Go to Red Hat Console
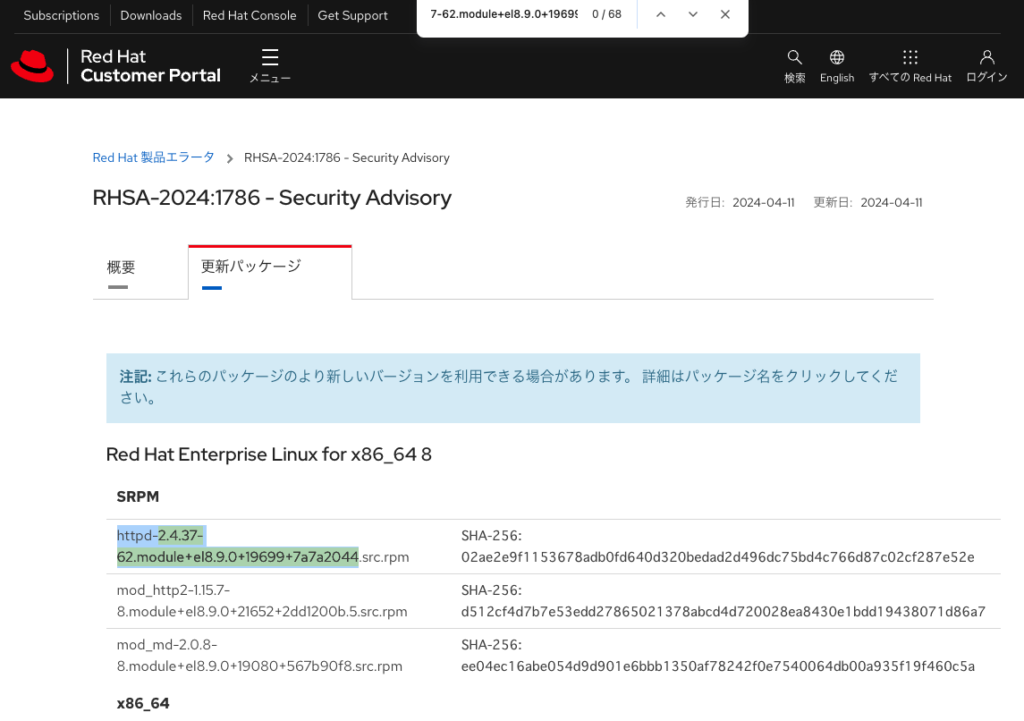 [x=248, y=15]
